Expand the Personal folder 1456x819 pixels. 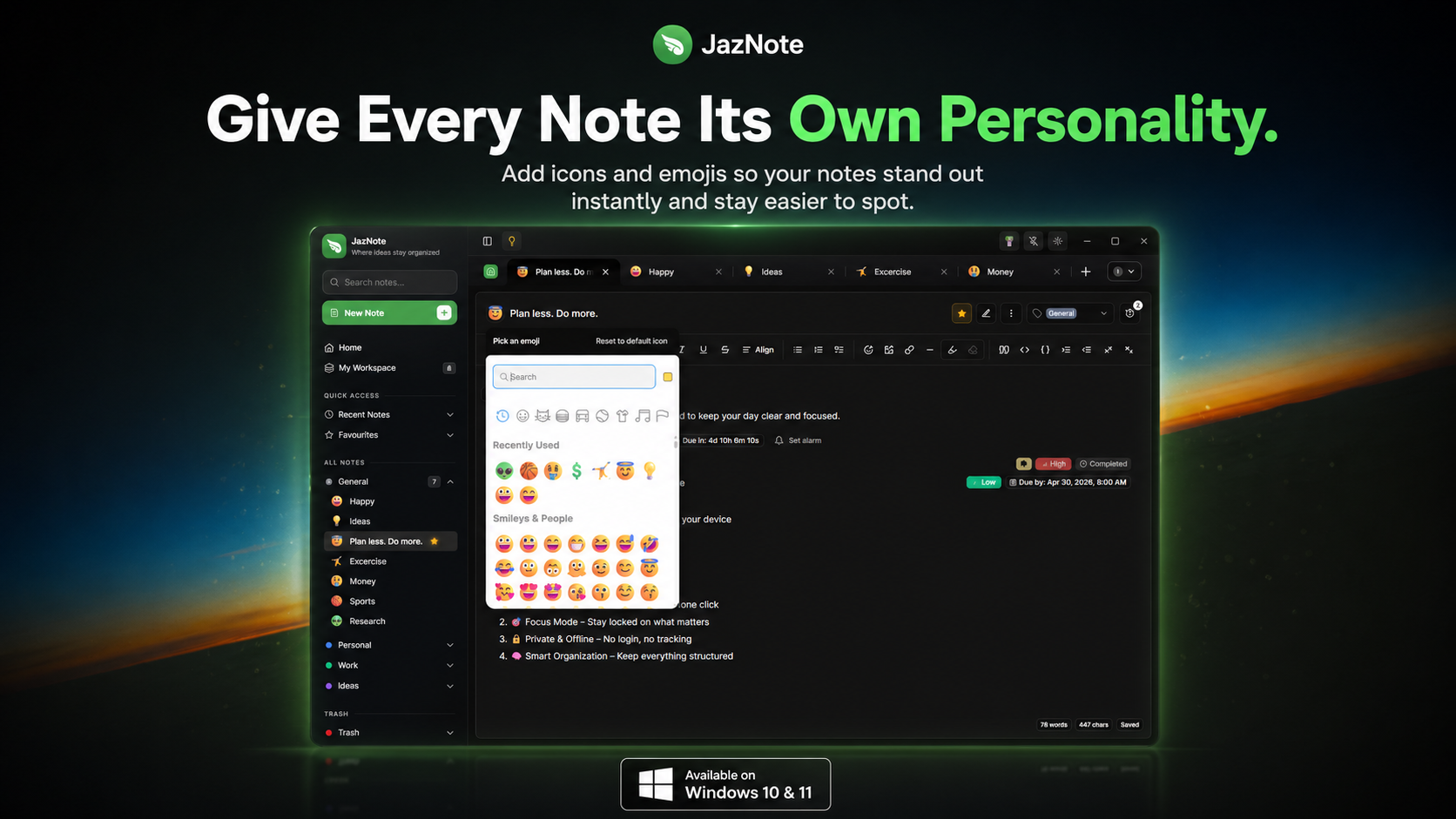(389, 645)
